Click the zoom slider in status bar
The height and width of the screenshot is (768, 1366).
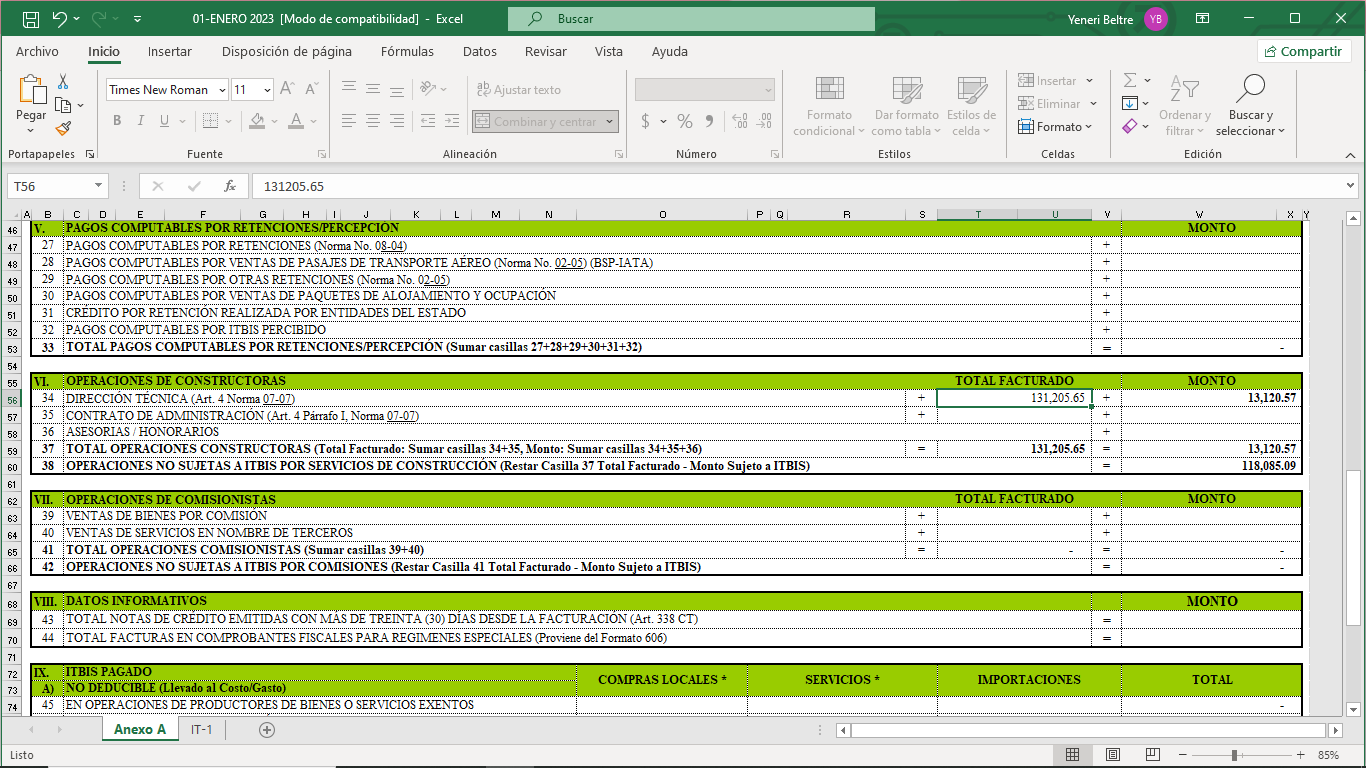pyautogui.click(x=1235, y=755)
